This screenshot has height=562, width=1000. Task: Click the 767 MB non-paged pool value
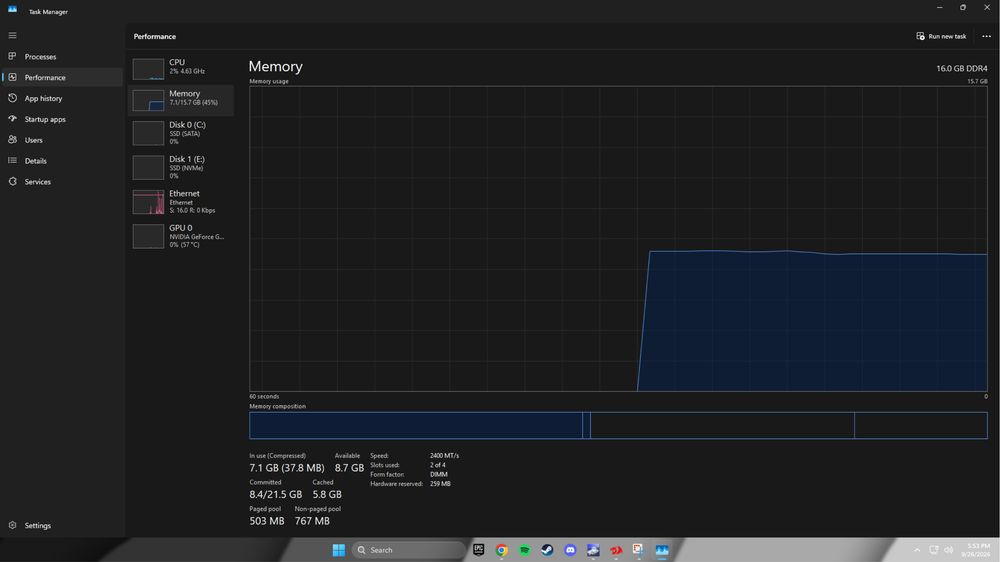tap(312, 521)
